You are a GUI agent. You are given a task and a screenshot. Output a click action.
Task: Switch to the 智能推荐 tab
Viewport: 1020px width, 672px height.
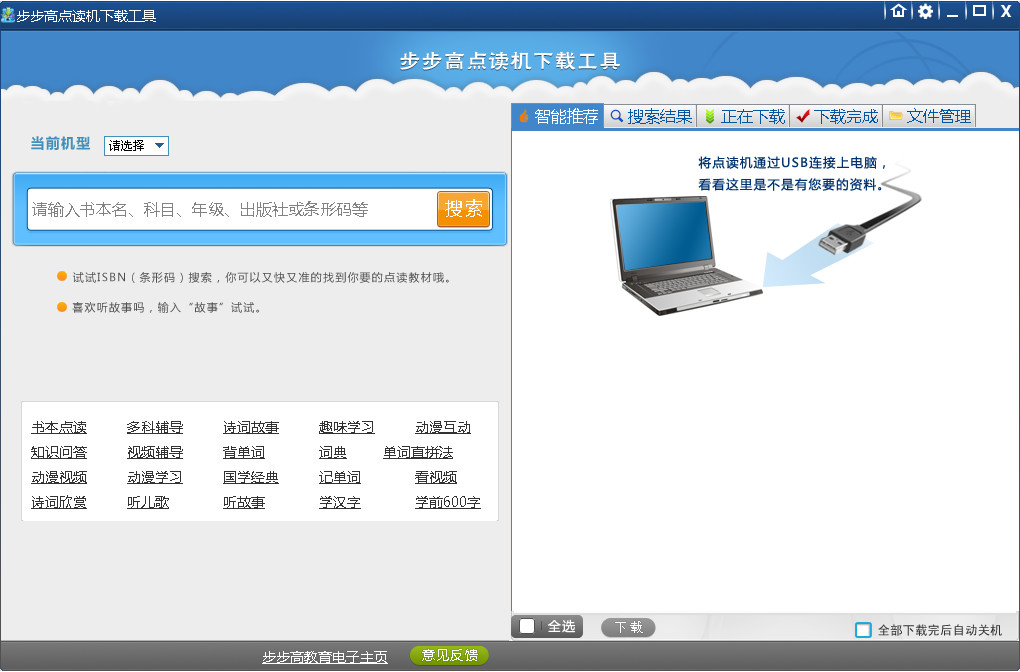point(558,116)
